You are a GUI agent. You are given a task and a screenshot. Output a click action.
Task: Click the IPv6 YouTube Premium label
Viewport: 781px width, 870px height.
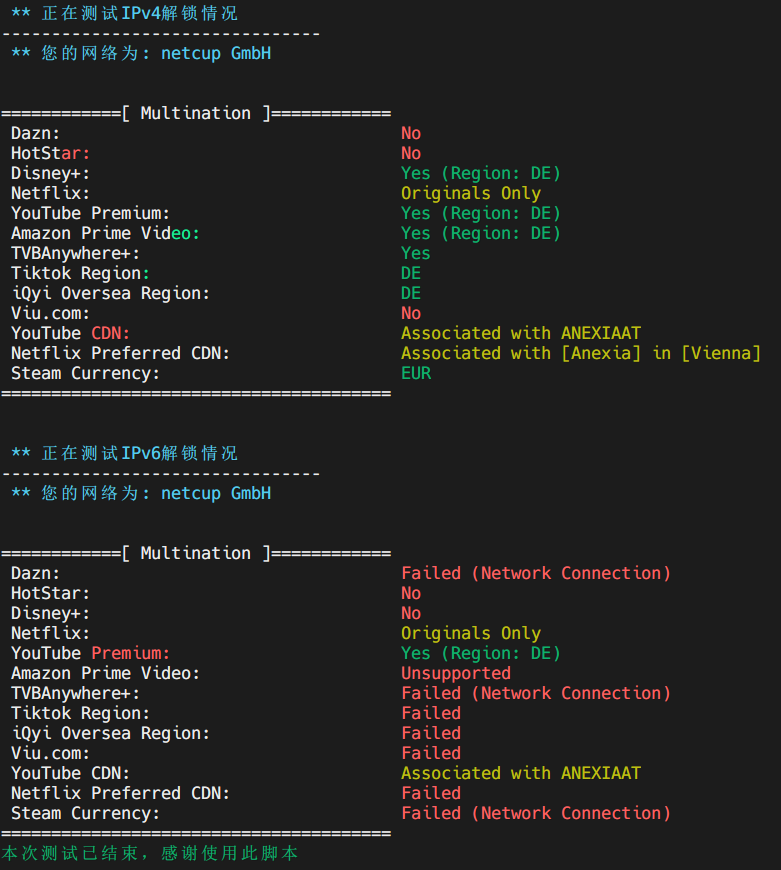tap(90, 653)
